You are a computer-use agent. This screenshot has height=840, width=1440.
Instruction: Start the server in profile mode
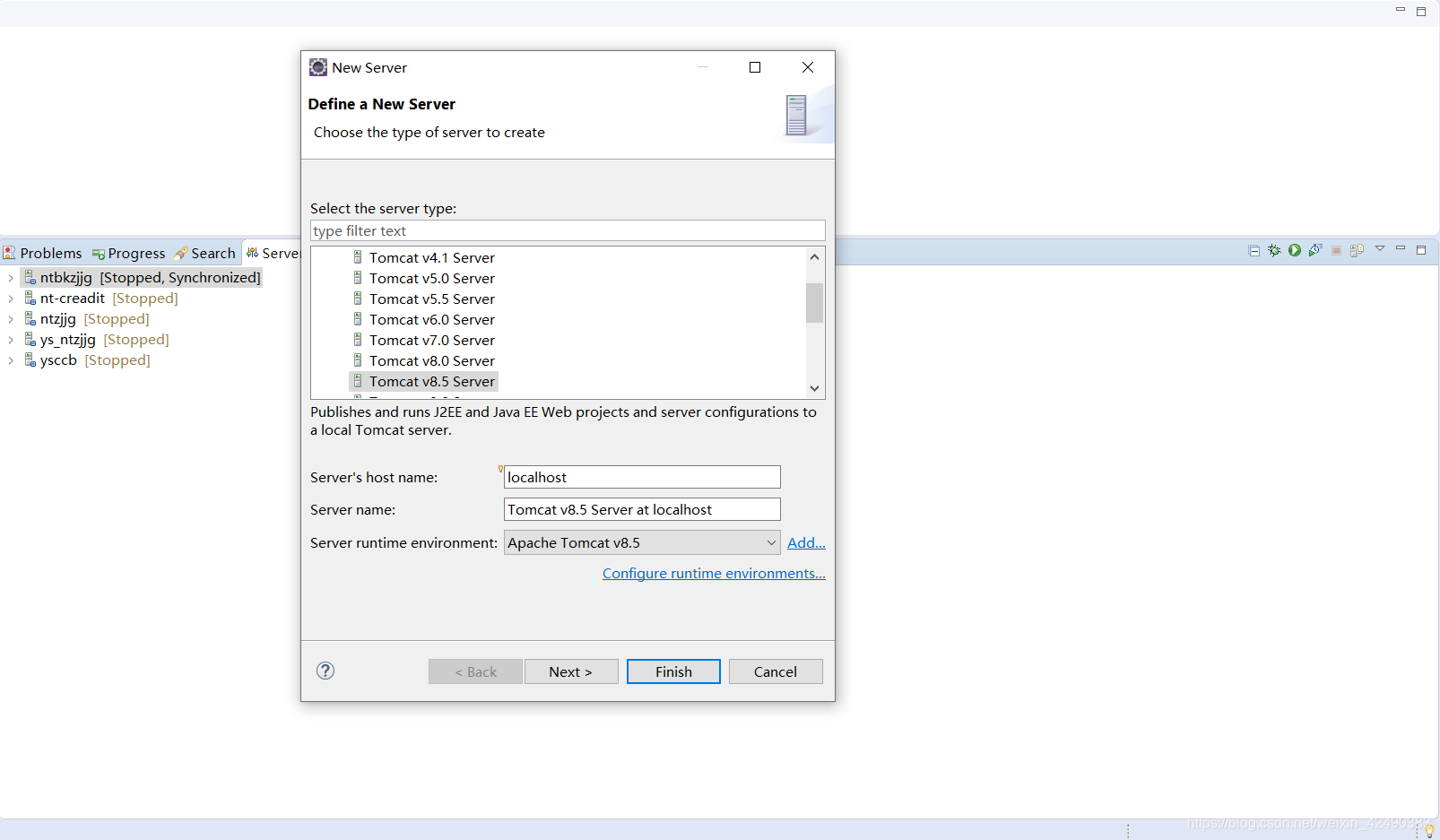[1315, 251]
